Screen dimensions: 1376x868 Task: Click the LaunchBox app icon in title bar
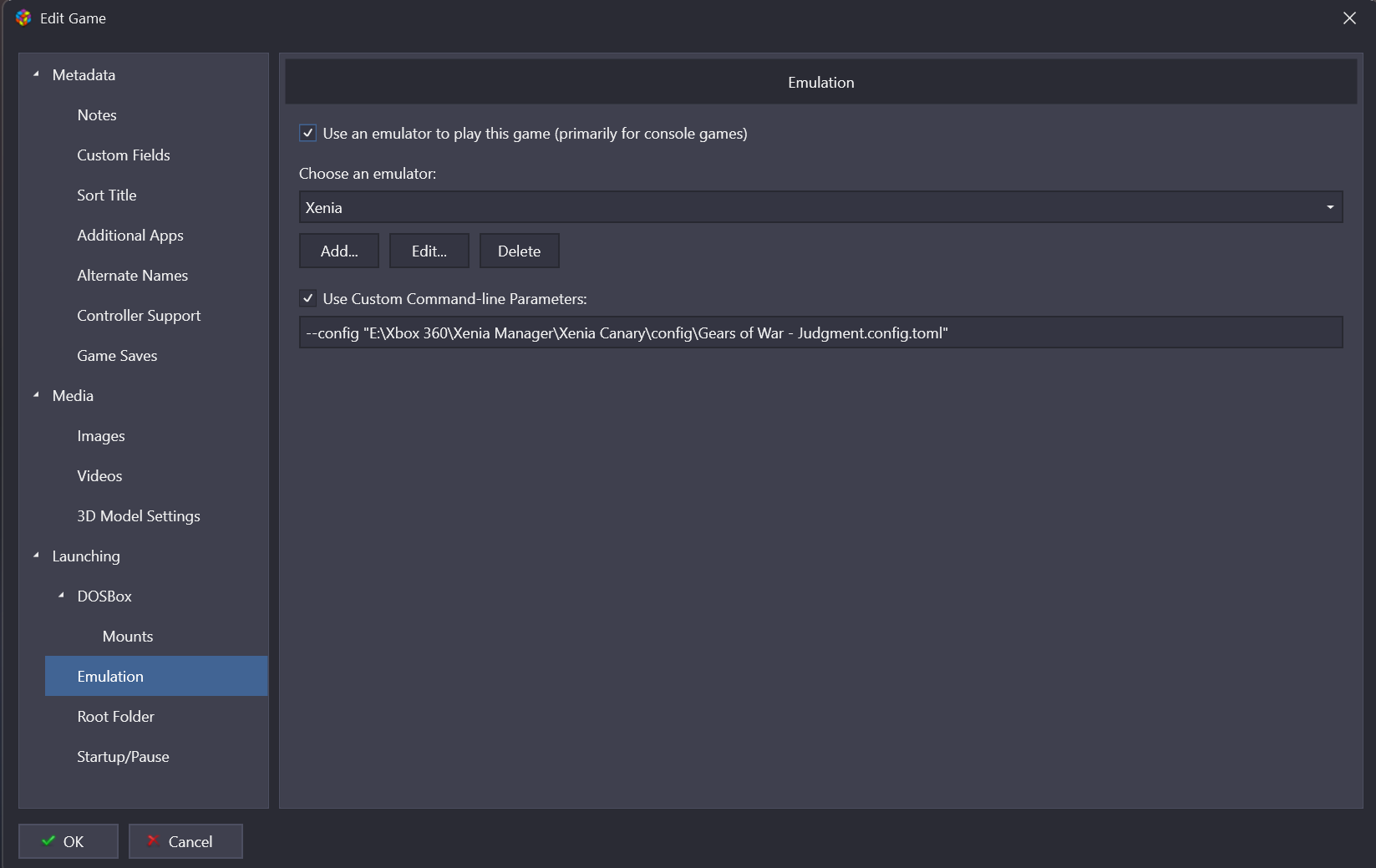(x=23, y=18)
